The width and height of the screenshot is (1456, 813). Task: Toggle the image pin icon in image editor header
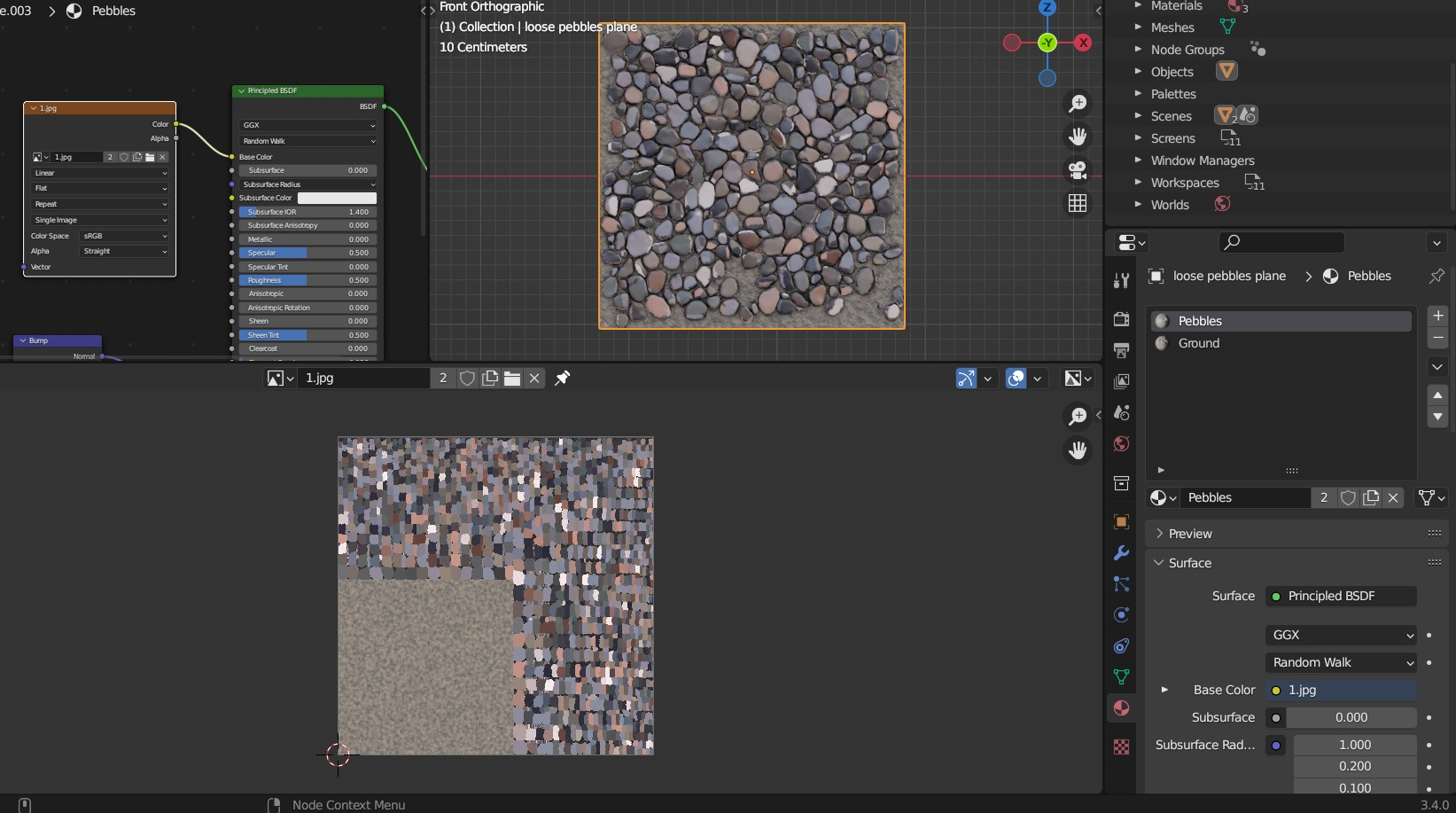tap(562, 379)
